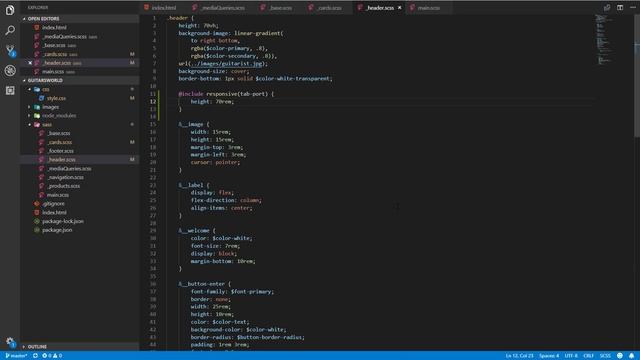Screen dimensions: 640x360
Task: Open _mediaQueries.scss in the sass folder
Action: point(69,169)
